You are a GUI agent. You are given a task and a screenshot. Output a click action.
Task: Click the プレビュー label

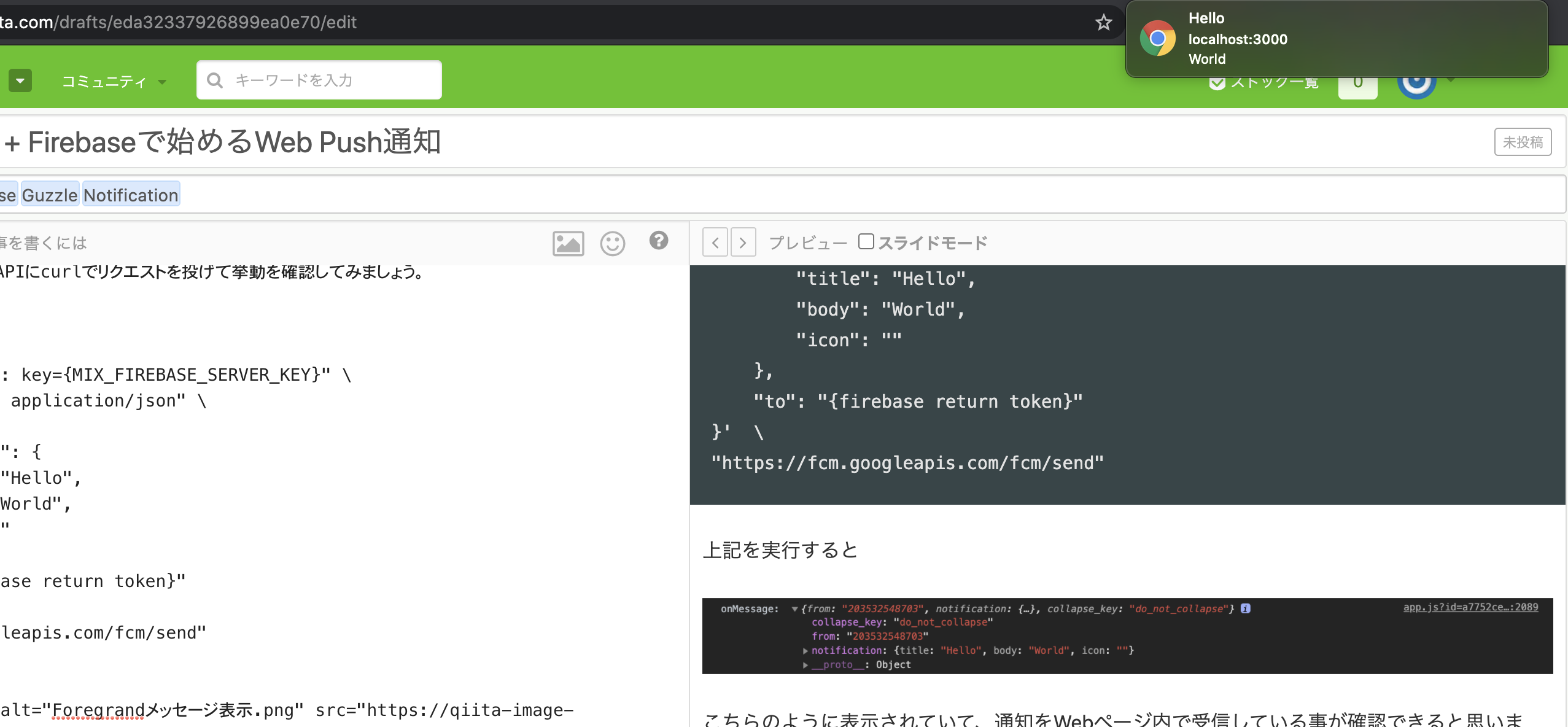(x=808, y=243)
